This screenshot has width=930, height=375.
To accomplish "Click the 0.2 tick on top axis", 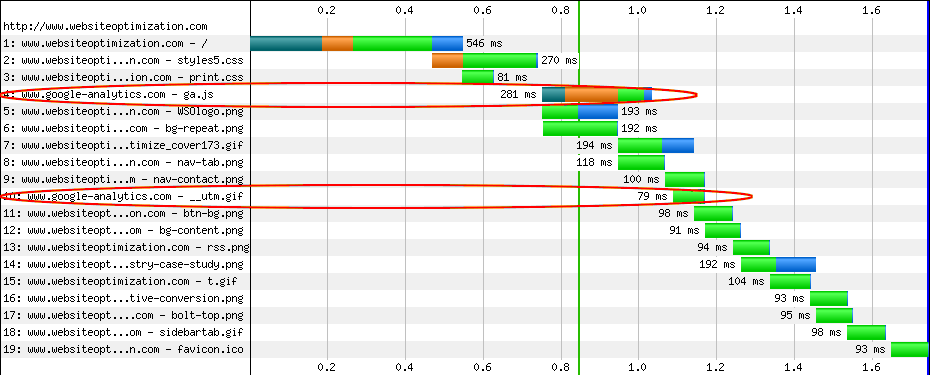I will click(327, 10).
